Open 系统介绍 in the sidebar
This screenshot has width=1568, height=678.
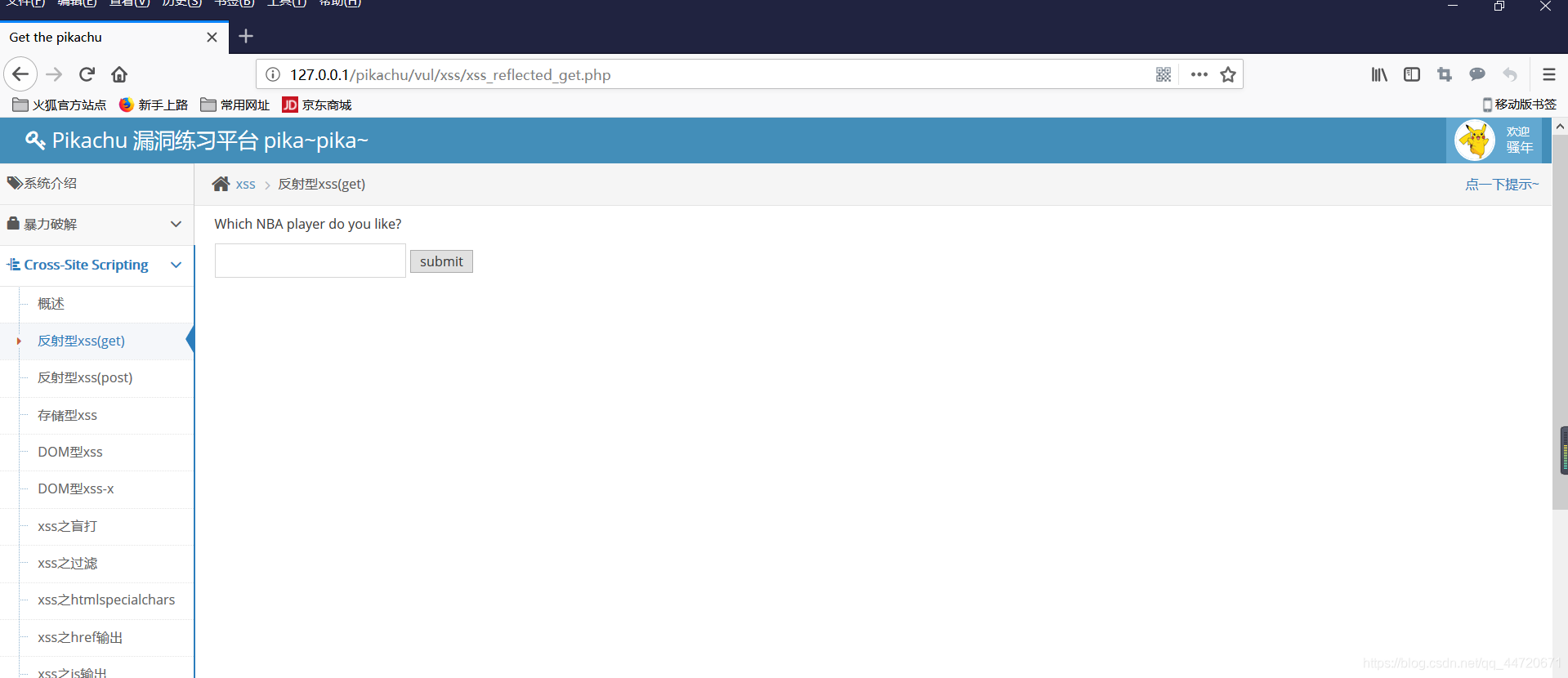point(96,184)
